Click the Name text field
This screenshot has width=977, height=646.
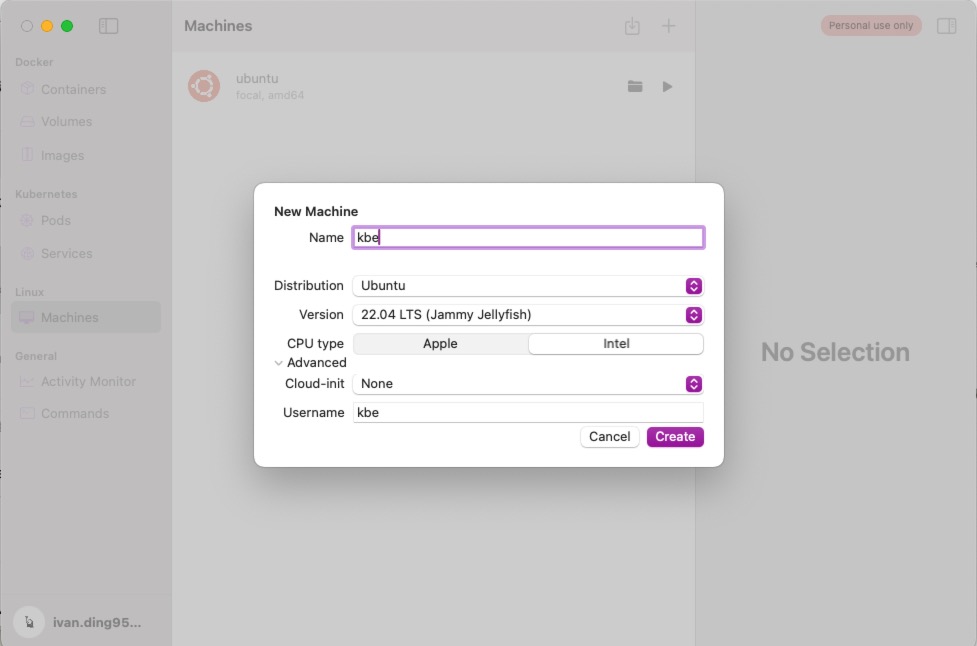click(528, 238)
